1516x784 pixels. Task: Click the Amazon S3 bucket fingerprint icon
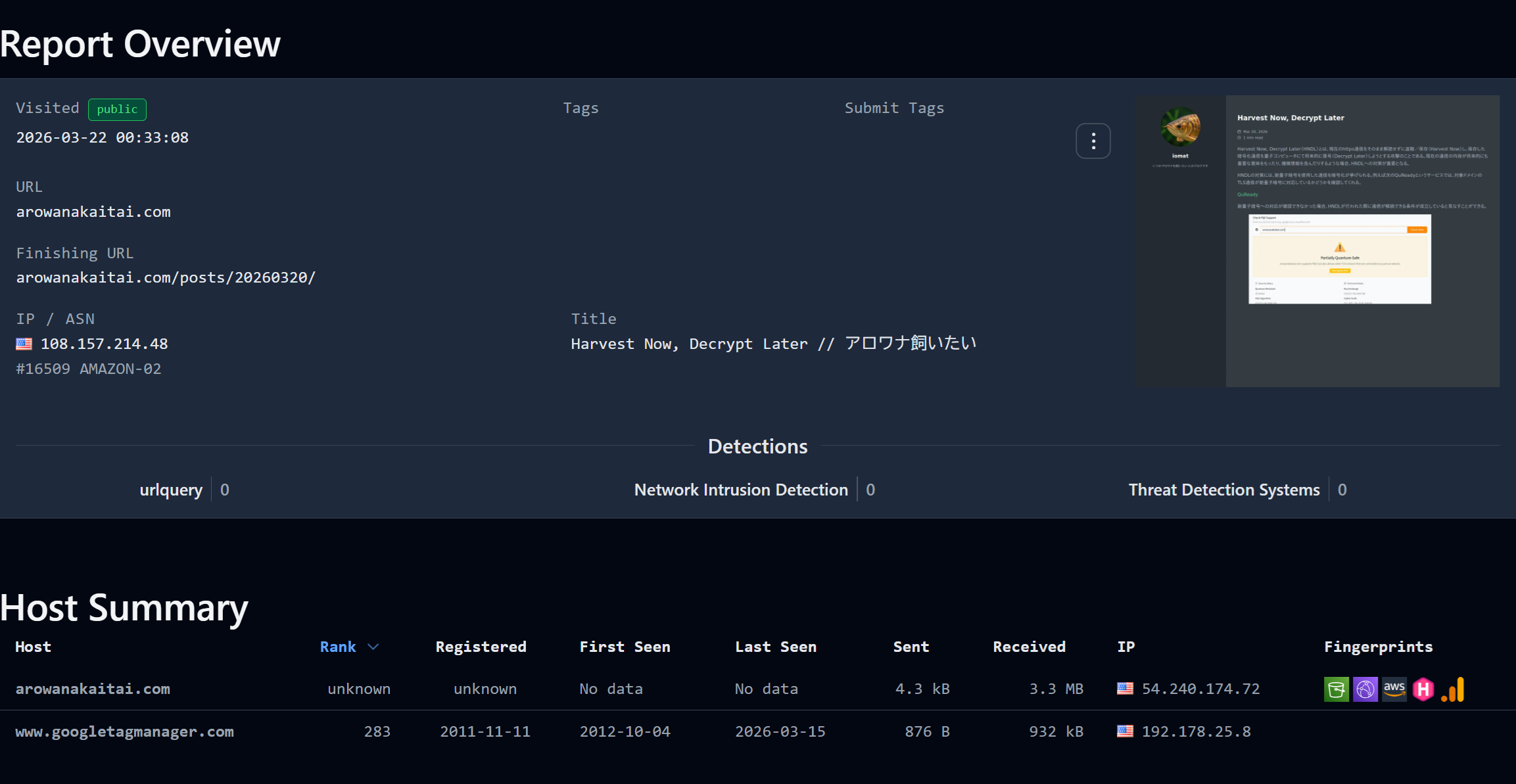coord(1336,689)
